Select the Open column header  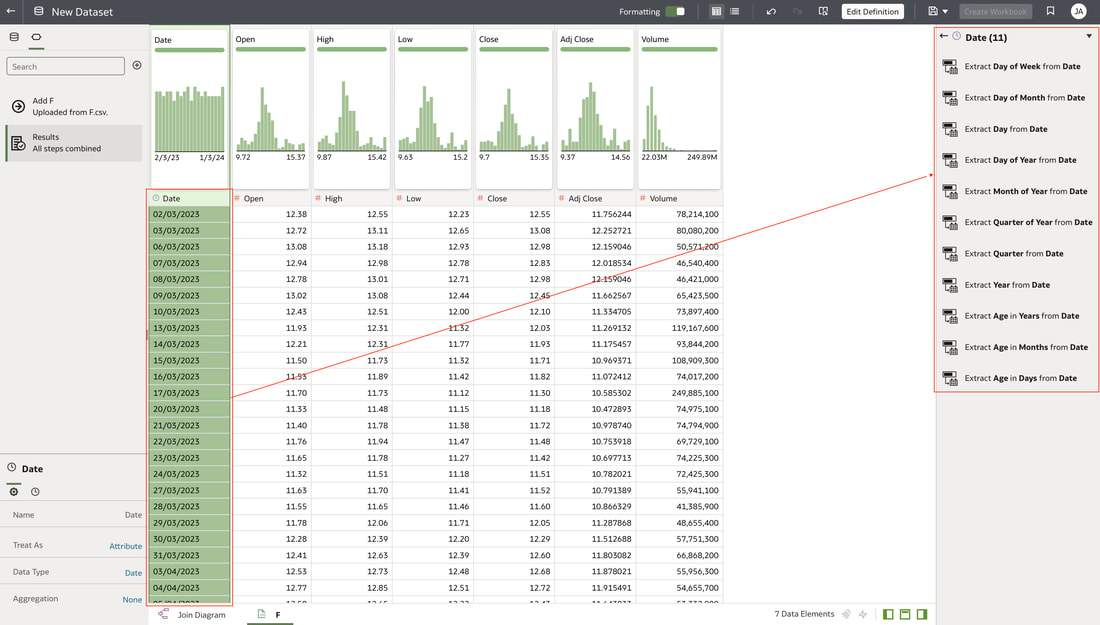tap(271, 199)
